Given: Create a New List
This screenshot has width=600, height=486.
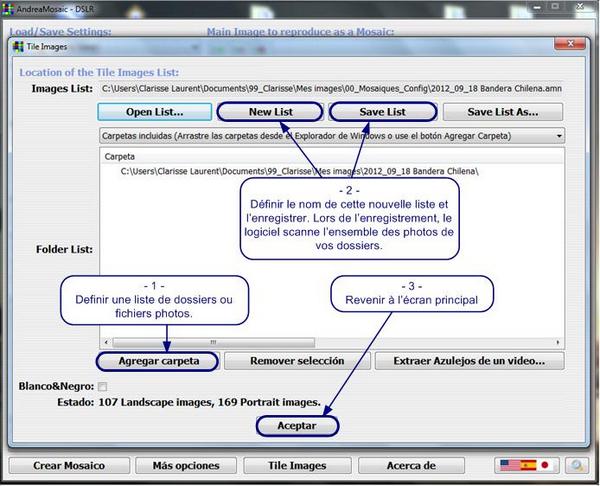Looking at the screenshot, I should pos(268,112).
